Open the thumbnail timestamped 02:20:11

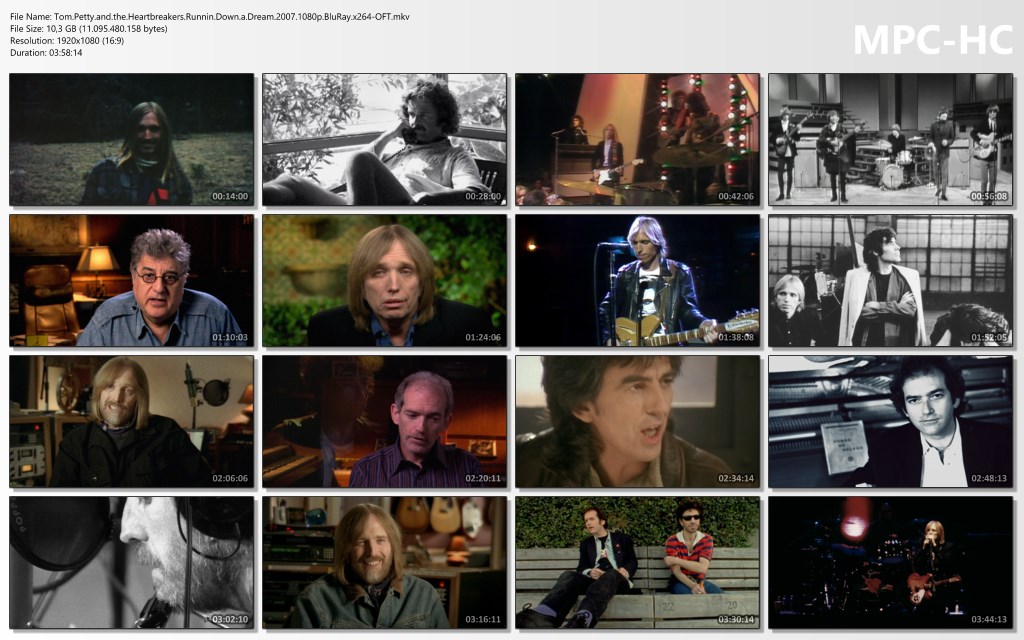click(384, 421)
